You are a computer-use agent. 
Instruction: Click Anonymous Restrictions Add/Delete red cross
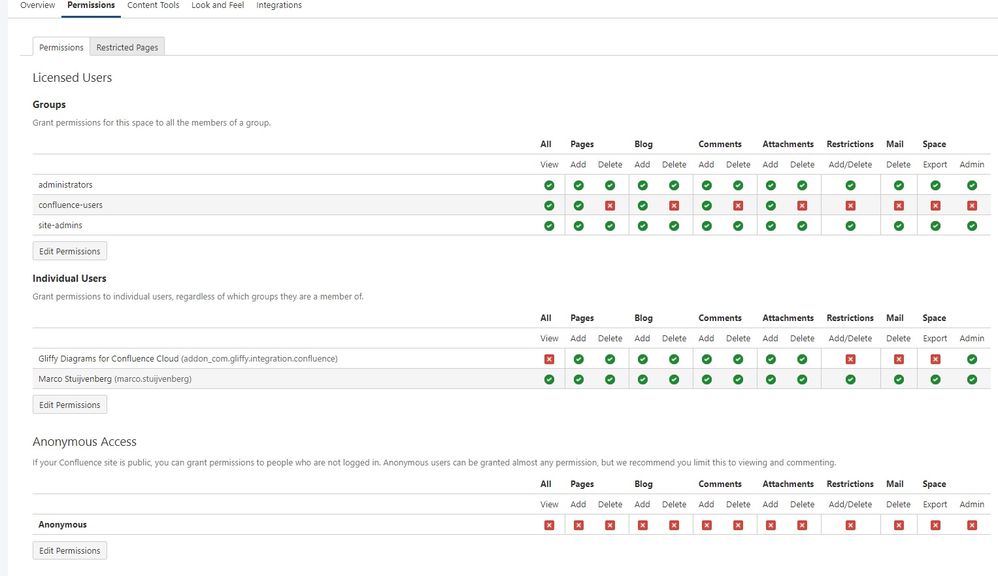click(850, 525)
